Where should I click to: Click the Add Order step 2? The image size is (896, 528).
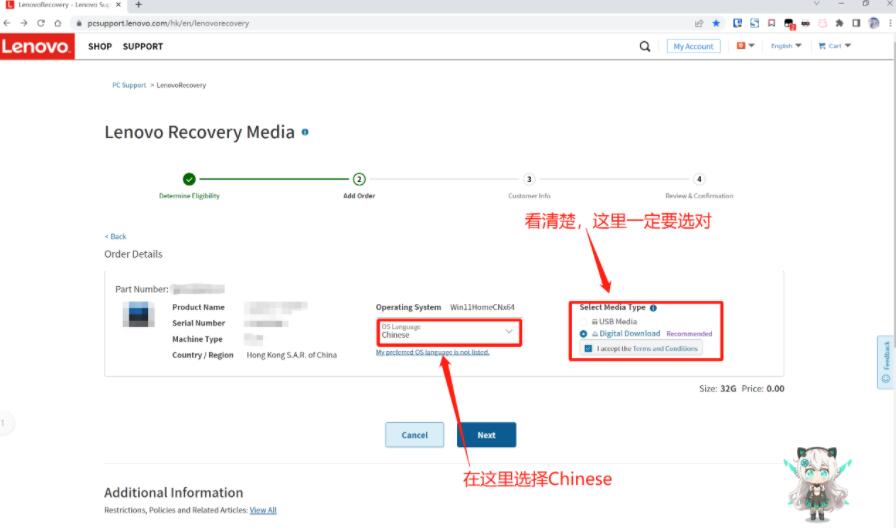coord(359,179)
